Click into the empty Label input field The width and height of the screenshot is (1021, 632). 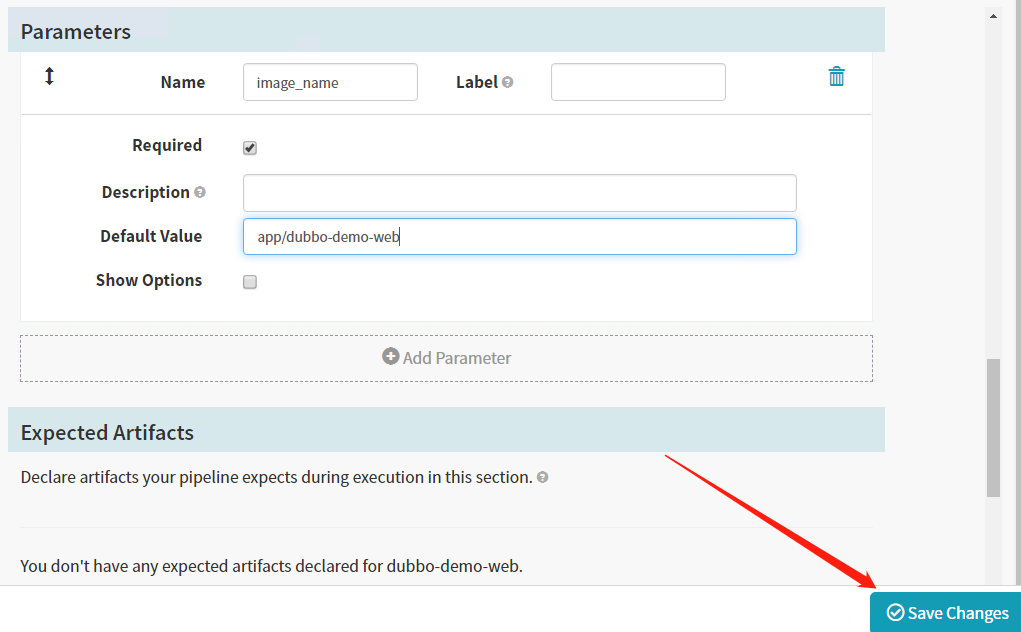pos(638,83)
